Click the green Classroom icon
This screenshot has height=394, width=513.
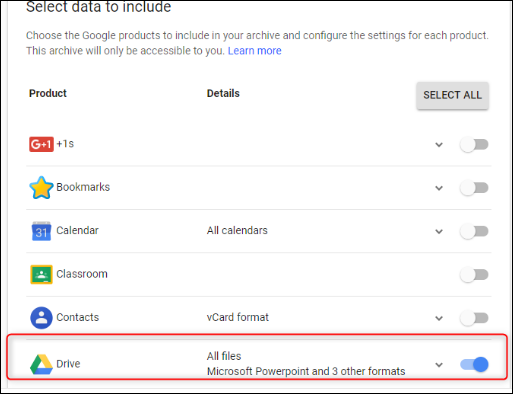[41, 274]
